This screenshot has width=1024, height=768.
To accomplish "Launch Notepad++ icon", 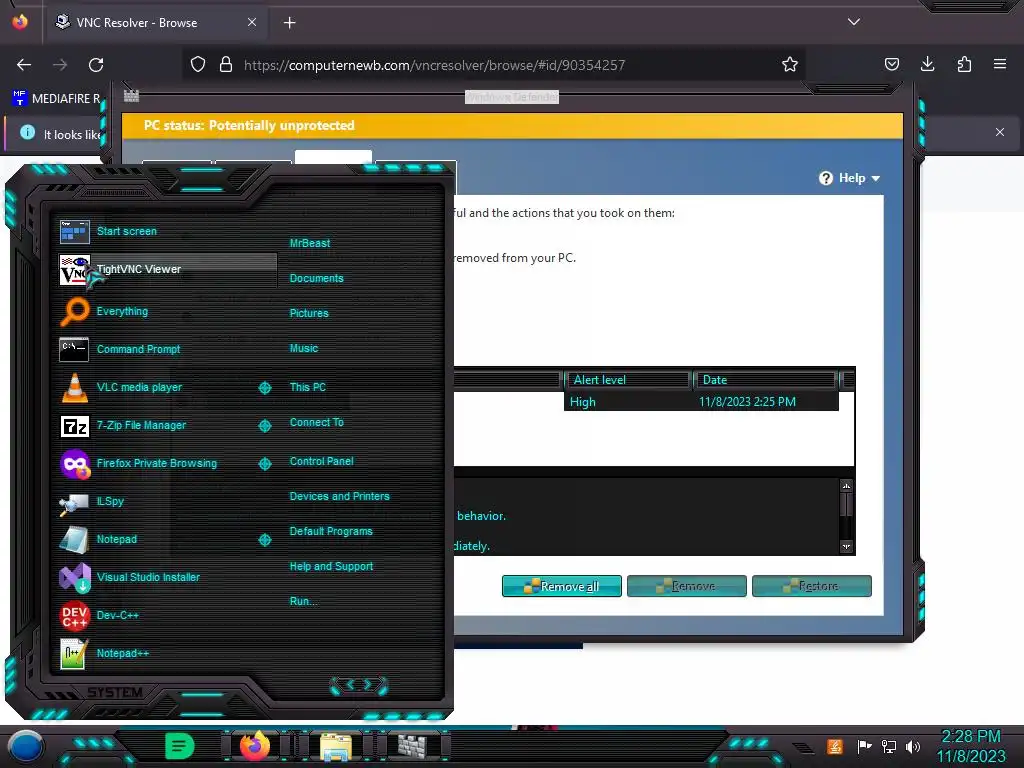I will pos(74,653).
